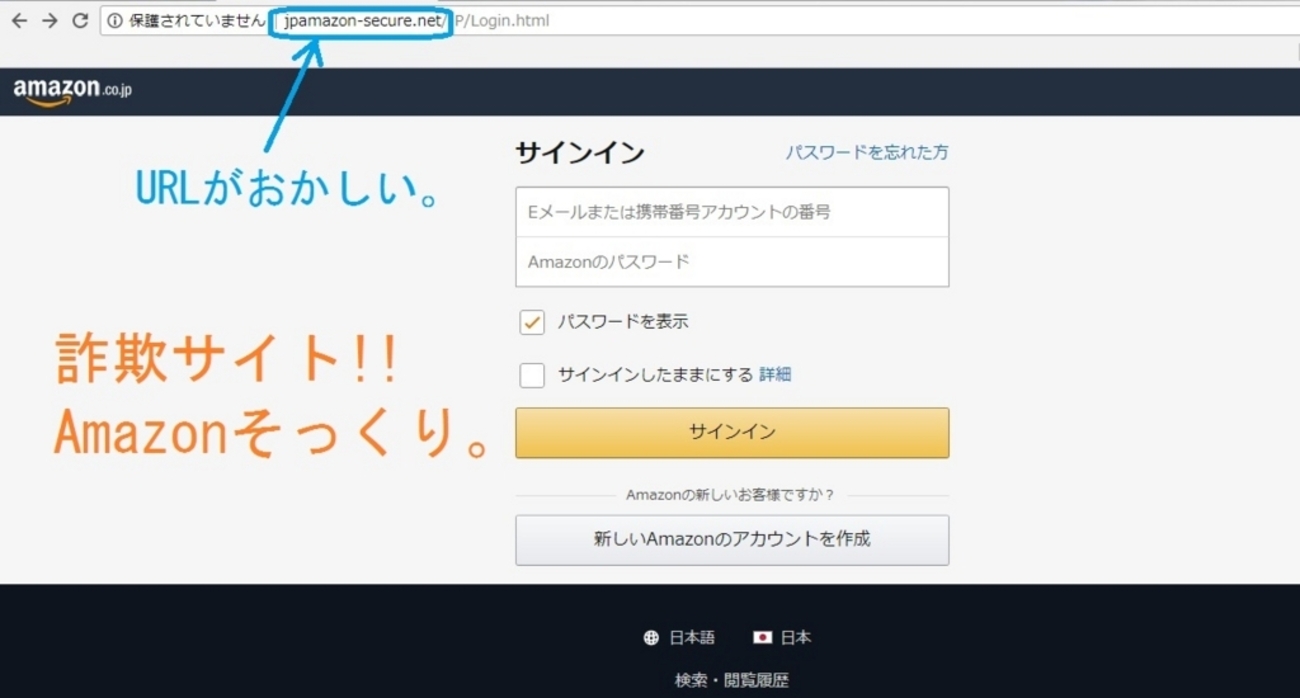Screen dimensions: 1300x698
Task: Select 日本語 language with globe icon
Action: pos(679,637)
